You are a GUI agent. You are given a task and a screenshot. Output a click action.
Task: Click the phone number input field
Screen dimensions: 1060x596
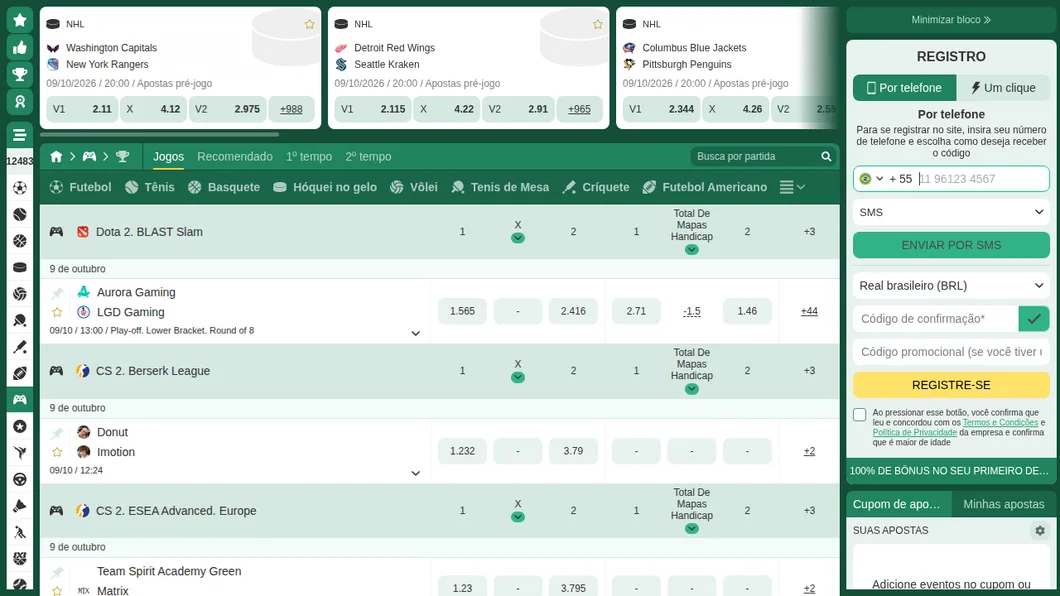click(x=983, y=179)
